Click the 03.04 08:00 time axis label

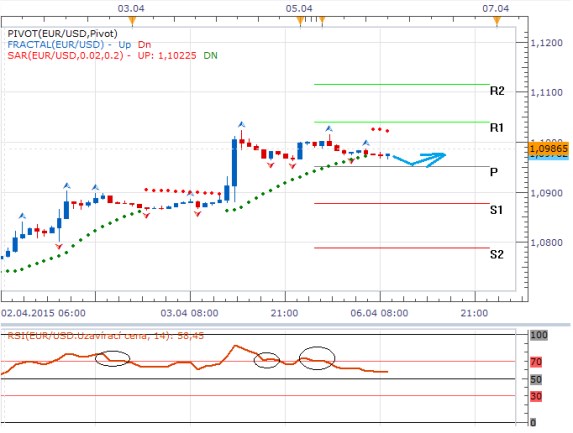pos(189,313)
